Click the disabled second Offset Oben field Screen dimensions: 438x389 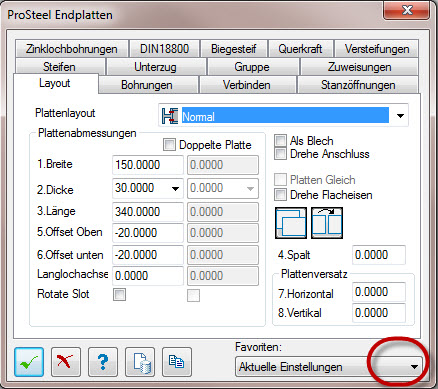click(223, 233)
